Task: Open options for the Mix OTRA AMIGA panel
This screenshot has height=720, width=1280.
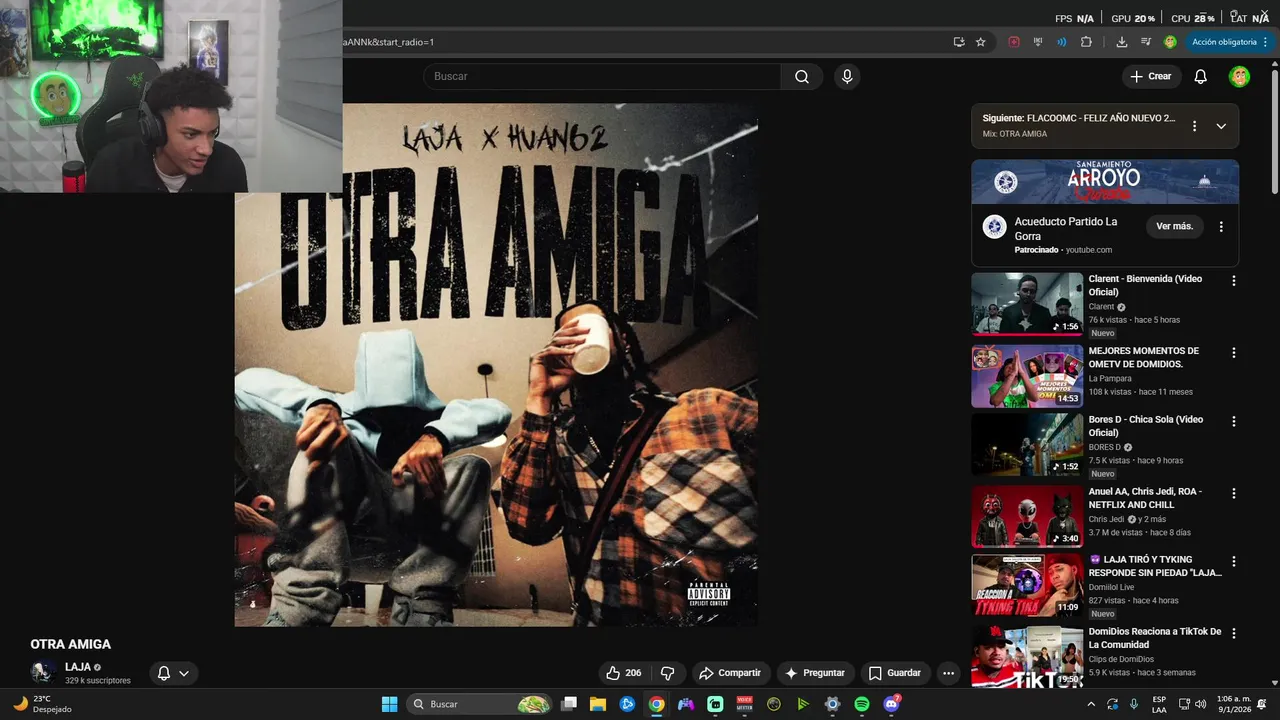Action: (x=1194, y=126)
